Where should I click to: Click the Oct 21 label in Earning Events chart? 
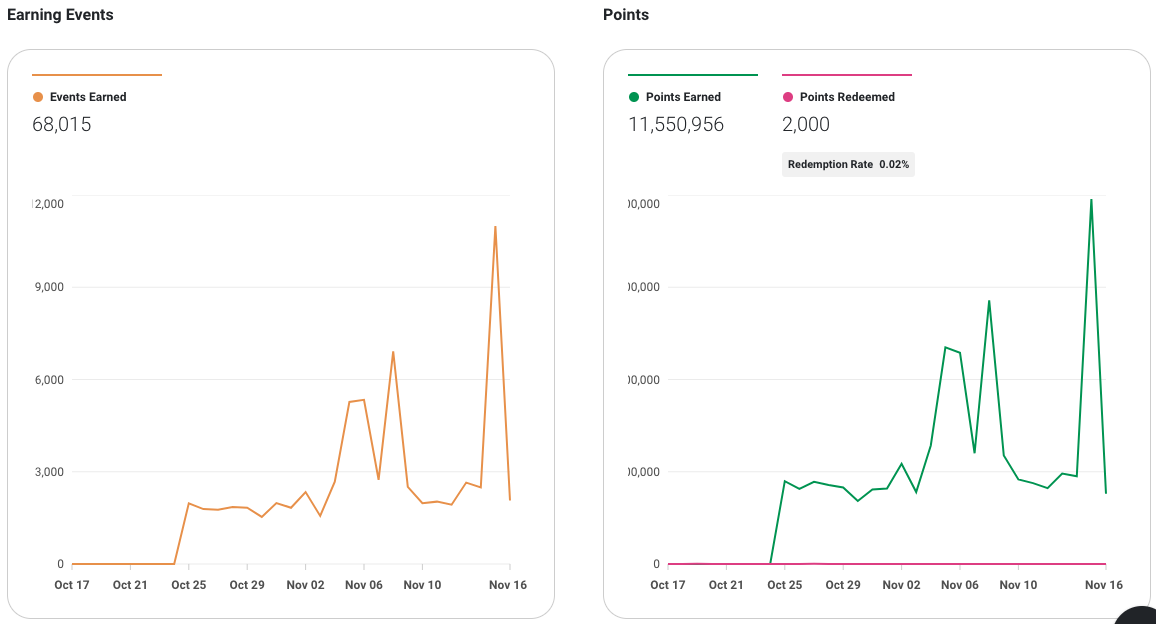click(130, 585)
